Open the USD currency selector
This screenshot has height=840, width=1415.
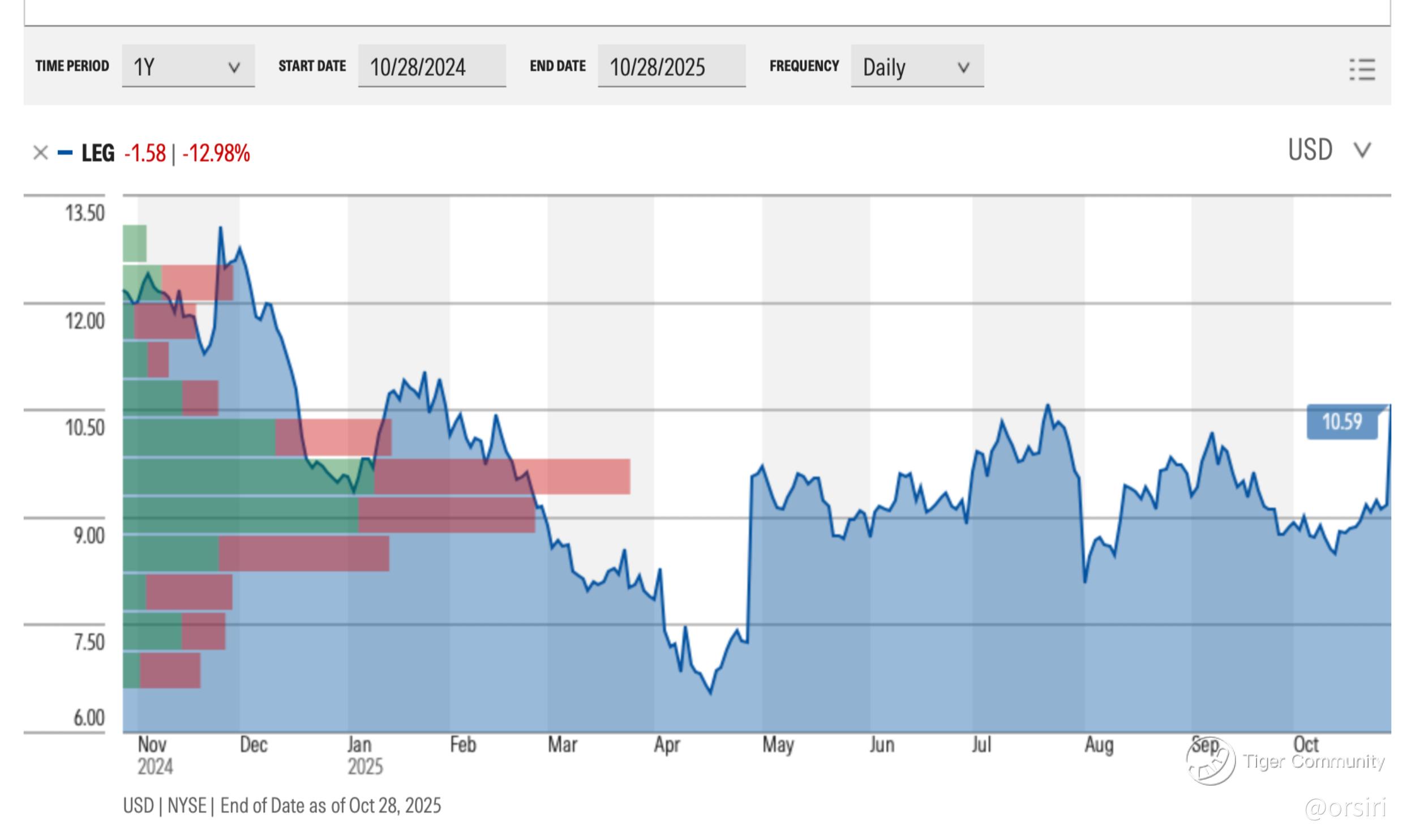pyautogui.click(x=1328, y=151)
